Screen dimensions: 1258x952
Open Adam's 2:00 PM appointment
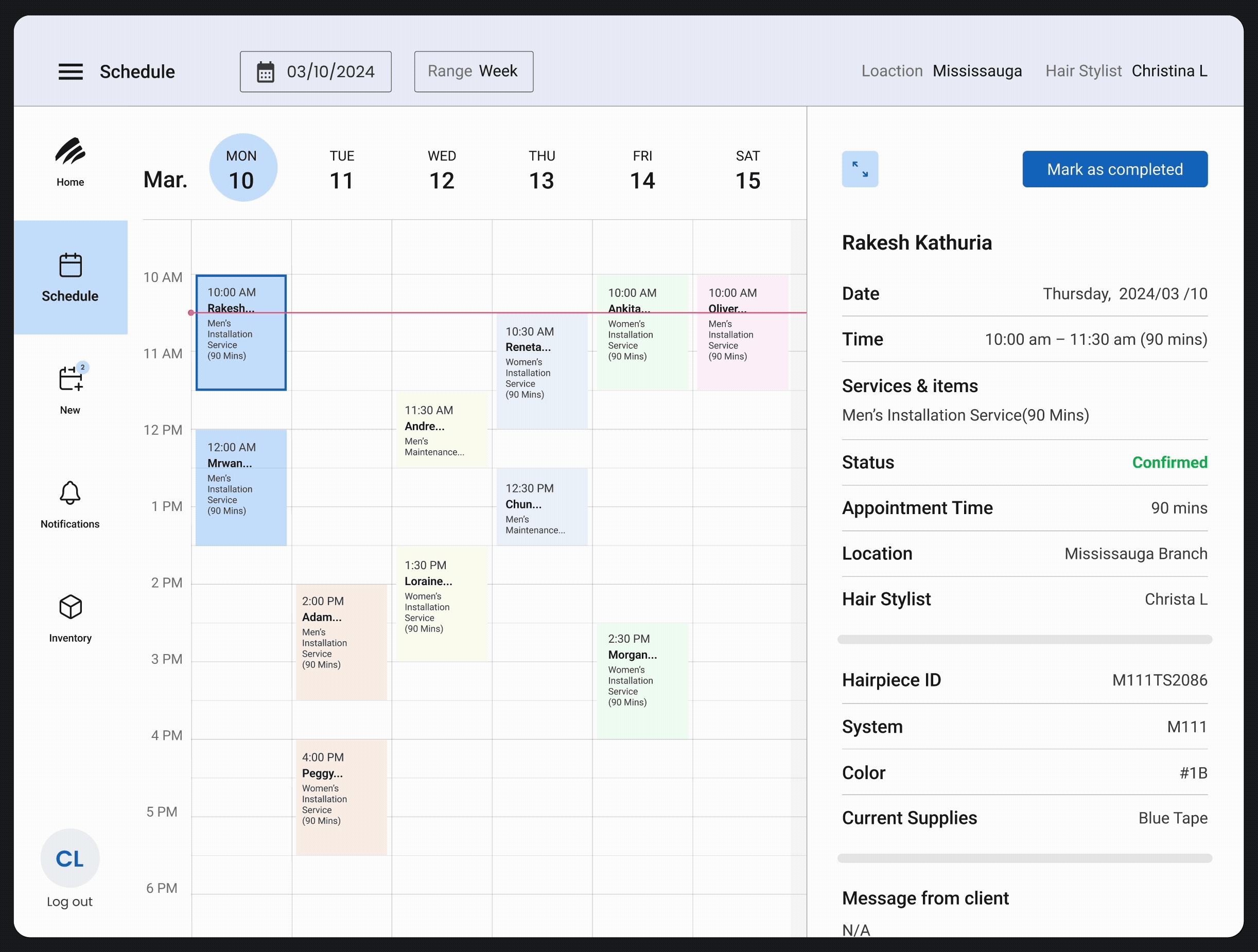pos(341,642)
